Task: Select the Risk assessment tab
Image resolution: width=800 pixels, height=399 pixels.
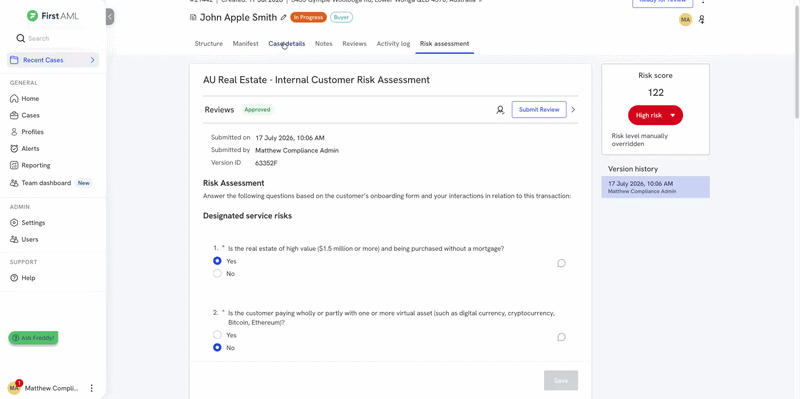Action: [x=444, y=44]
